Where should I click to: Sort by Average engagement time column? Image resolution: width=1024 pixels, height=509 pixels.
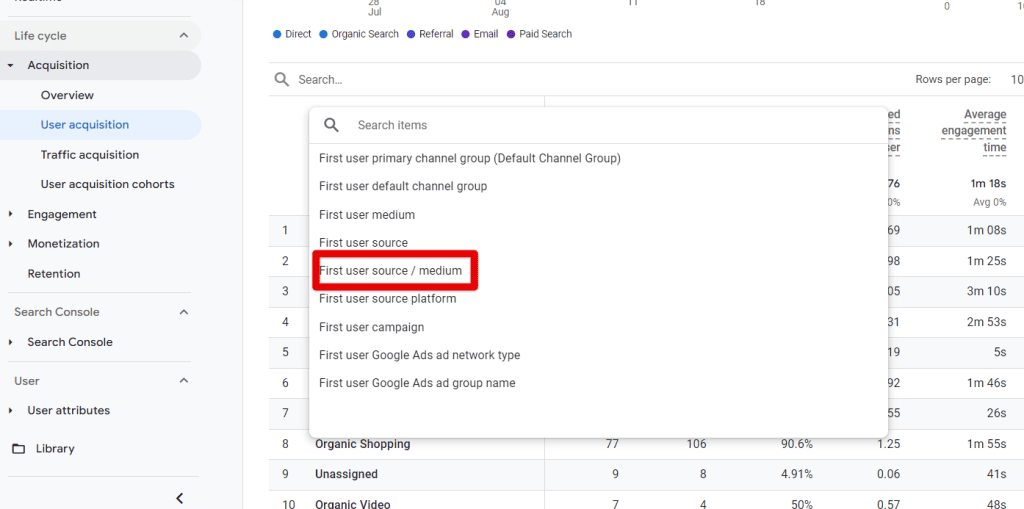(x=973, y=131)
